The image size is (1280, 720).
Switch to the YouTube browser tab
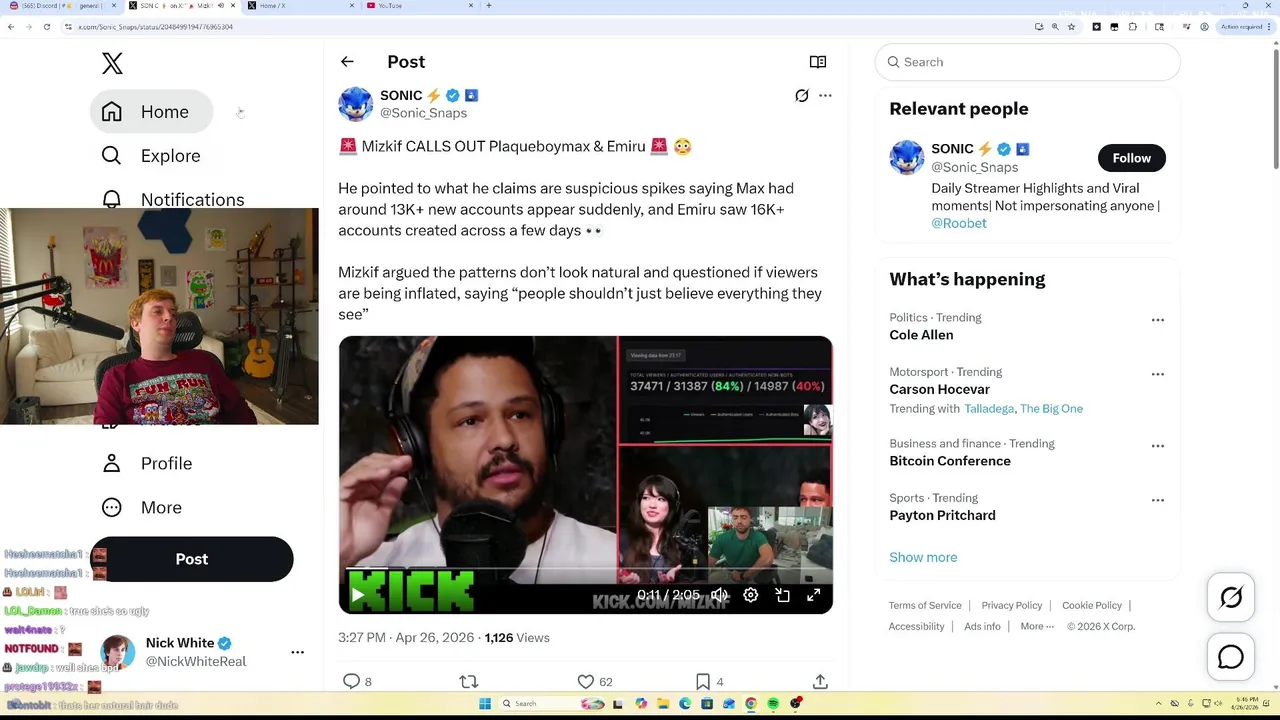(419, 6)
